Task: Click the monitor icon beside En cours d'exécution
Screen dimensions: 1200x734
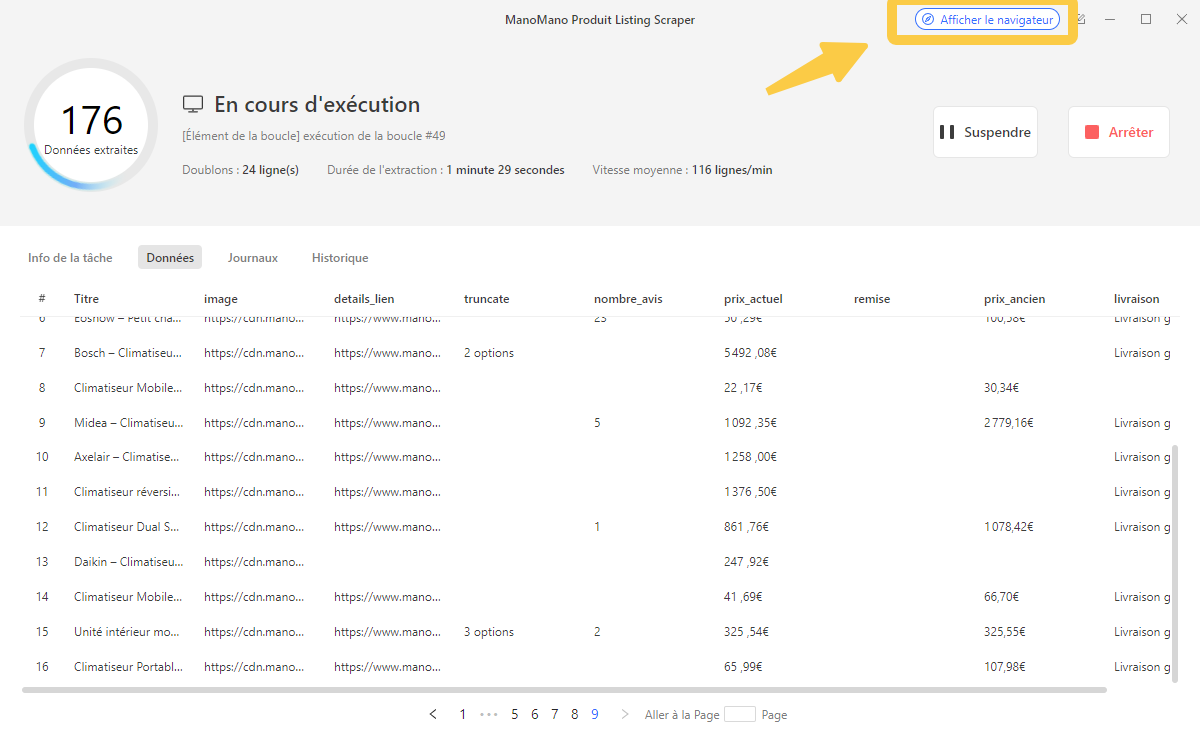Action: [193, 105]
